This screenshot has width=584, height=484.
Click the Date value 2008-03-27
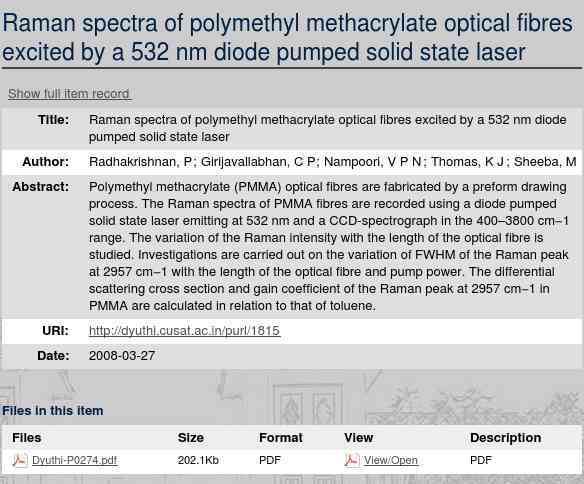pyautogui.click(x=122, y=356)
